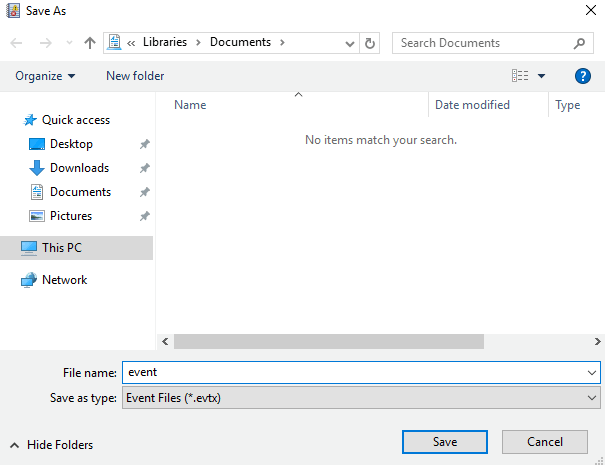This screenshot has height=465, width=605.
Task: Open the view options dropdown arrow
Action: 541,76
